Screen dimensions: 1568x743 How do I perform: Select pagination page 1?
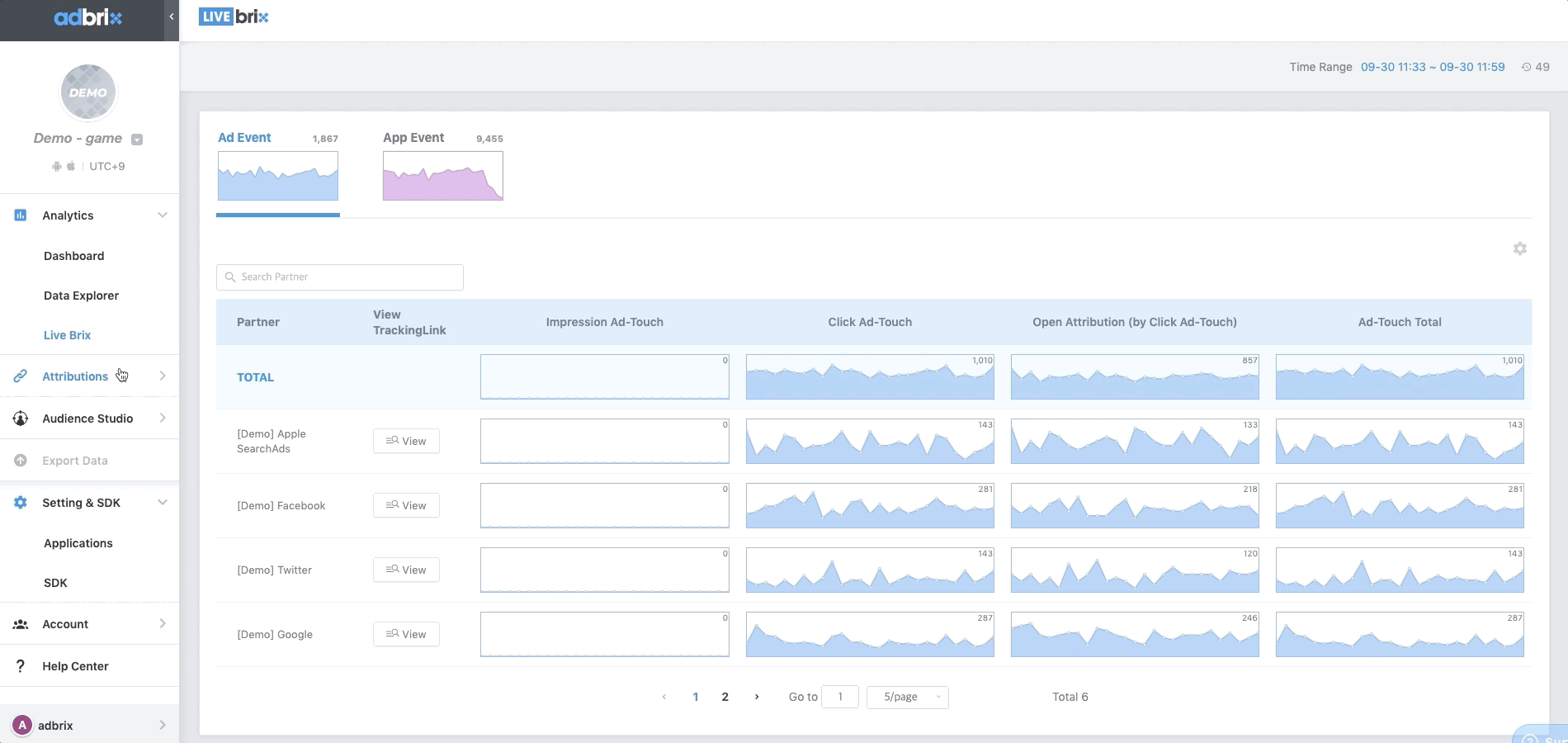[696, 697]
